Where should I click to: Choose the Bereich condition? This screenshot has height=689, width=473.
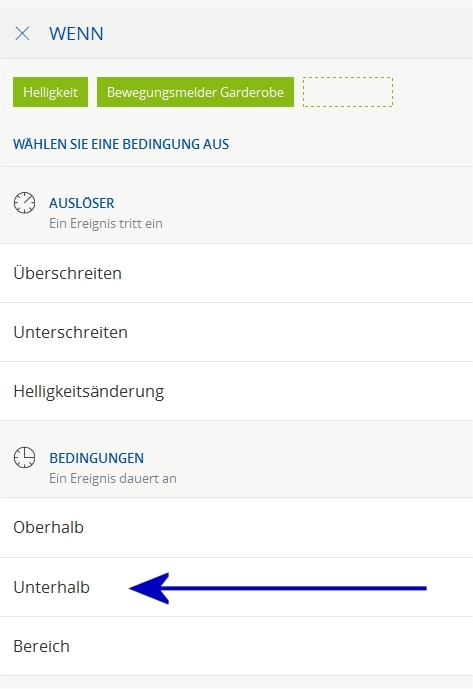point(236,646)
